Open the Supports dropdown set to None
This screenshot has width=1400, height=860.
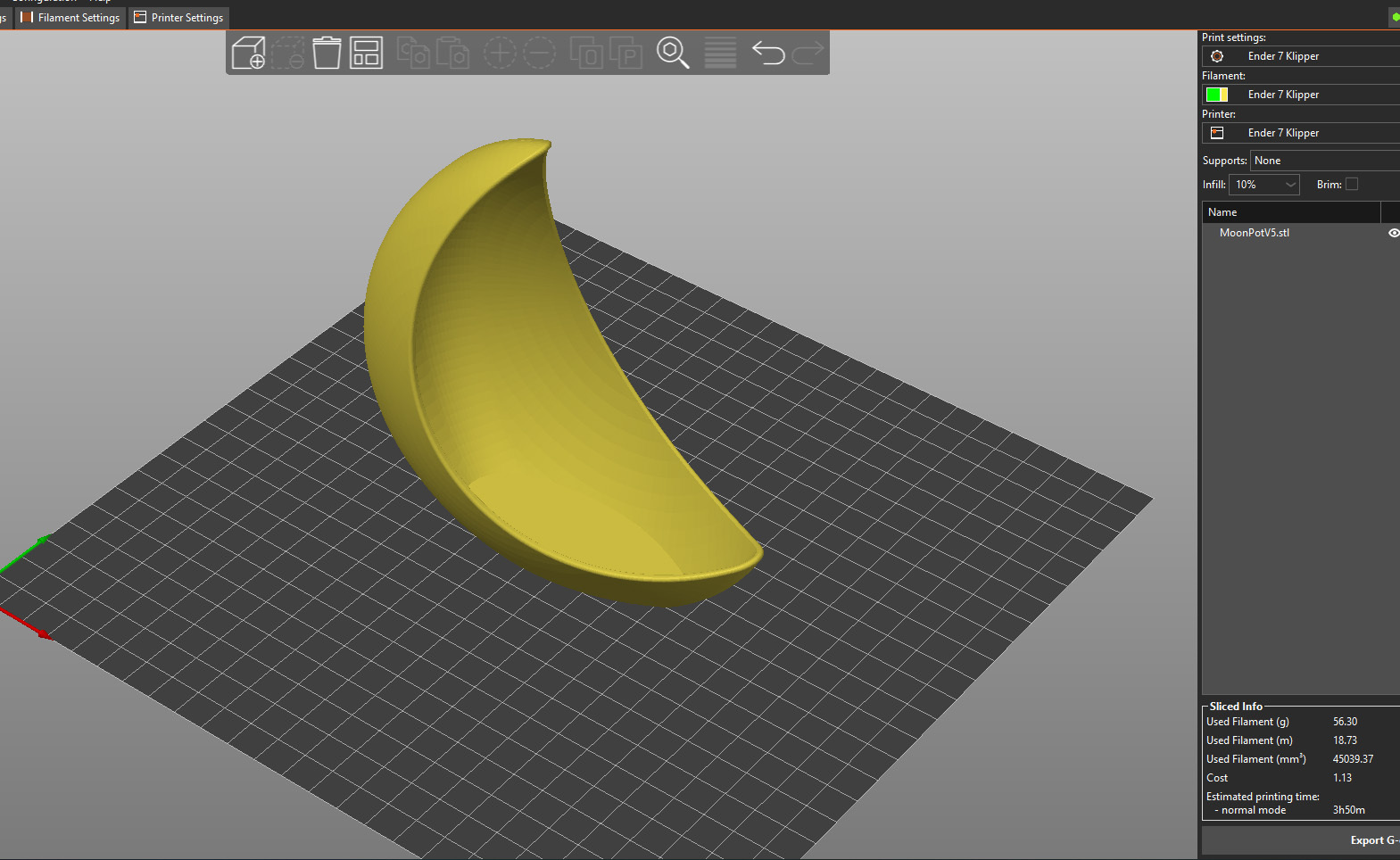(1324, 161)
